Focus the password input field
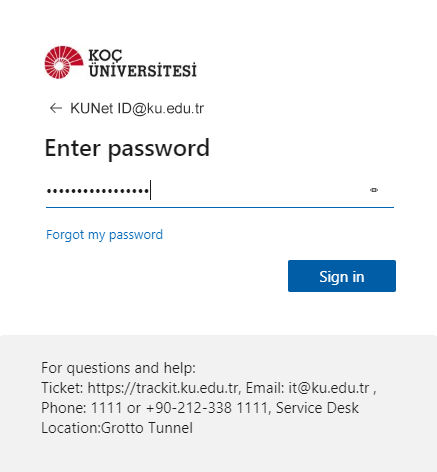437x472 pixels. [220, 191]
